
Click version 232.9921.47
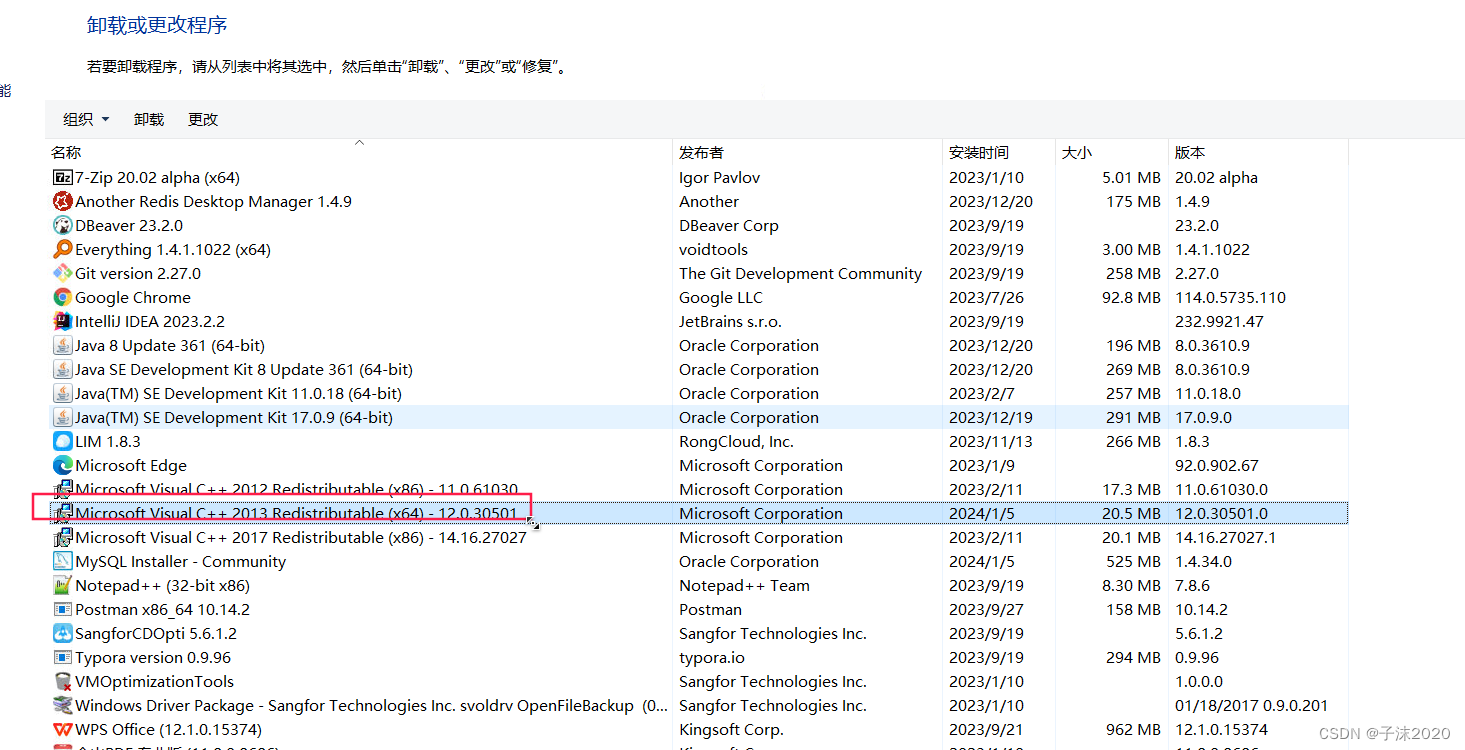point(1219,321)
